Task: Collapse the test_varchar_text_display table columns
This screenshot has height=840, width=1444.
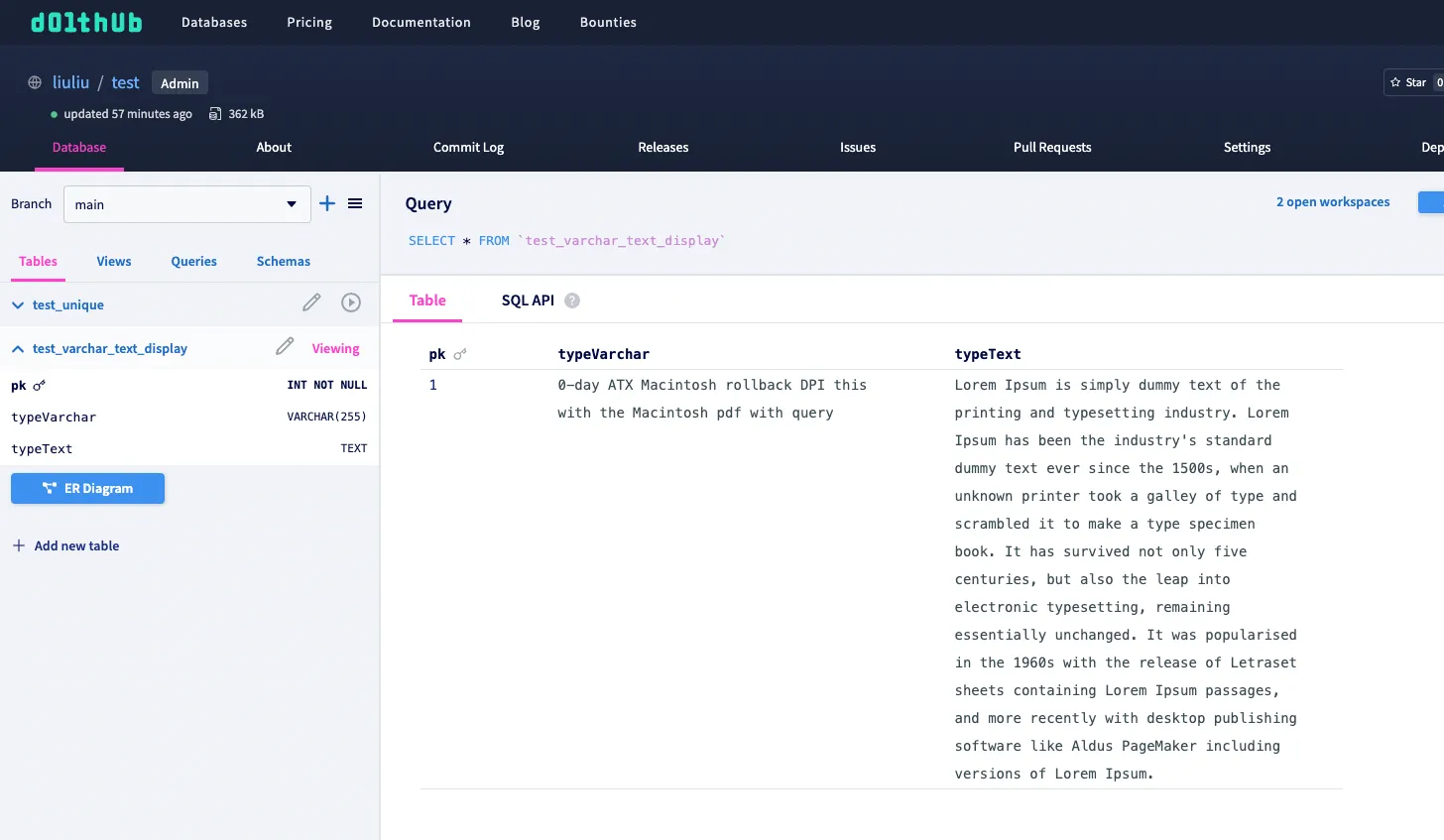Action: coord(17,348)
